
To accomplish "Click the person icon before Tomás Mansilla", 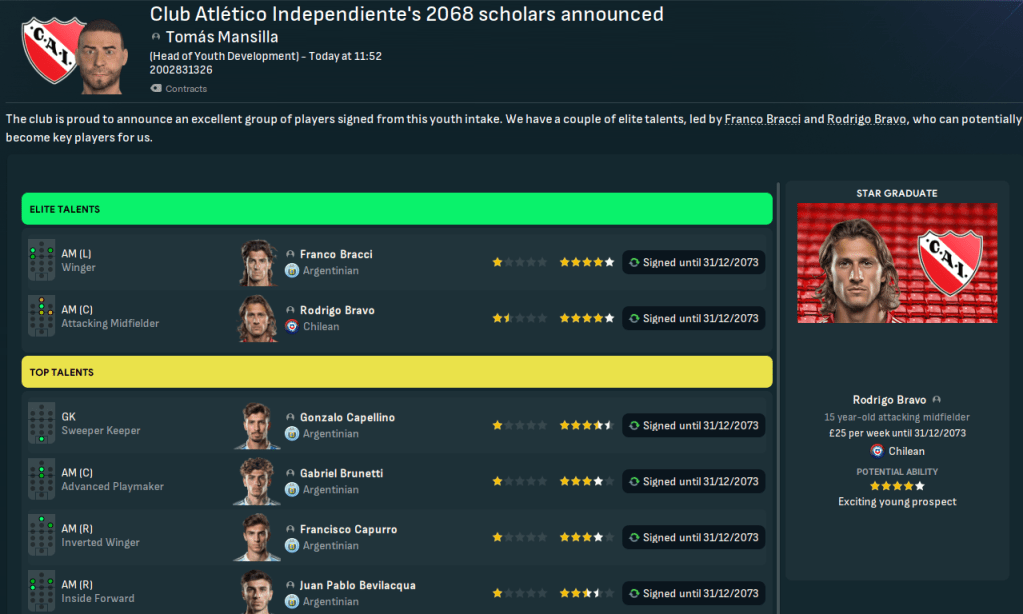I will pos(156,37).
